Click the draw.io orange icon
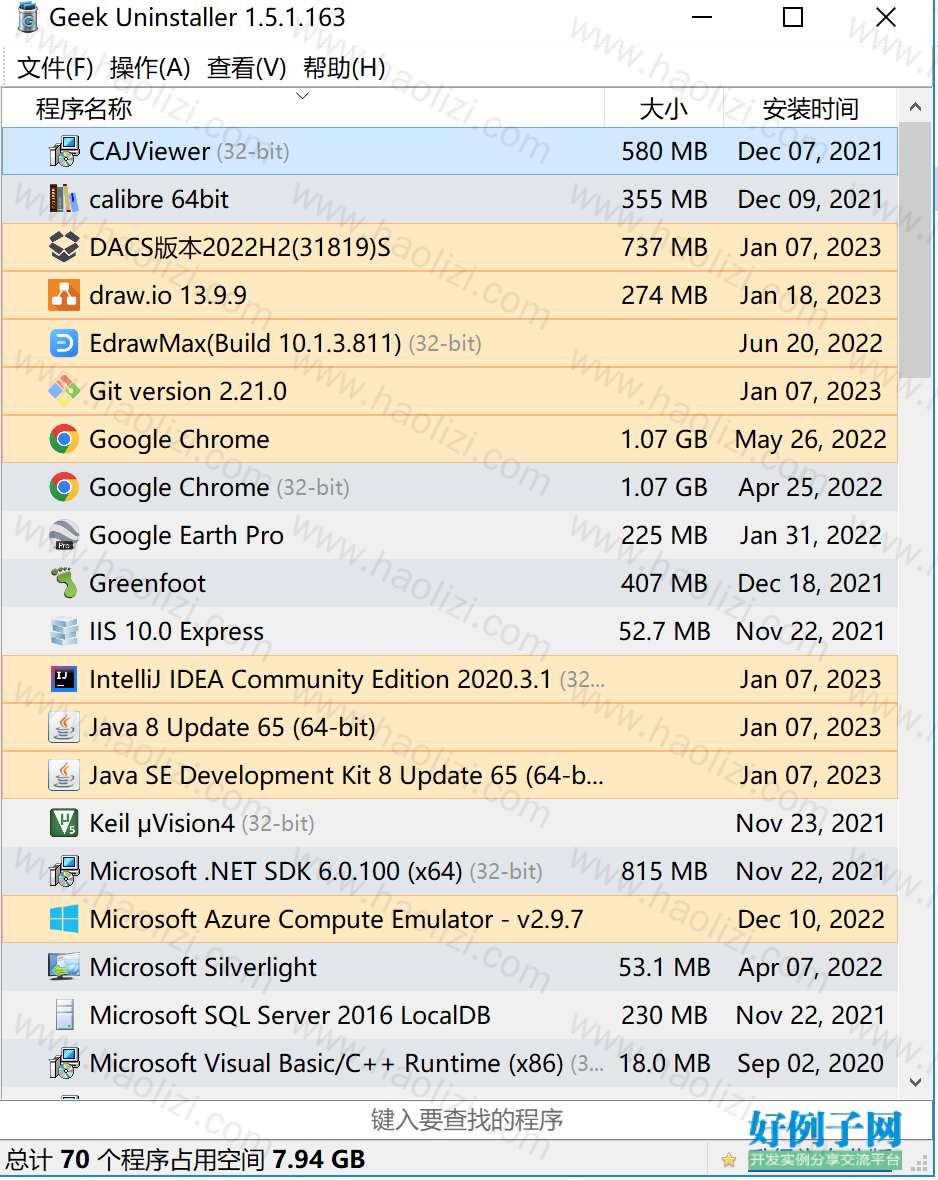This screenshot has width=938, height=1180. (x=64, y=295)
